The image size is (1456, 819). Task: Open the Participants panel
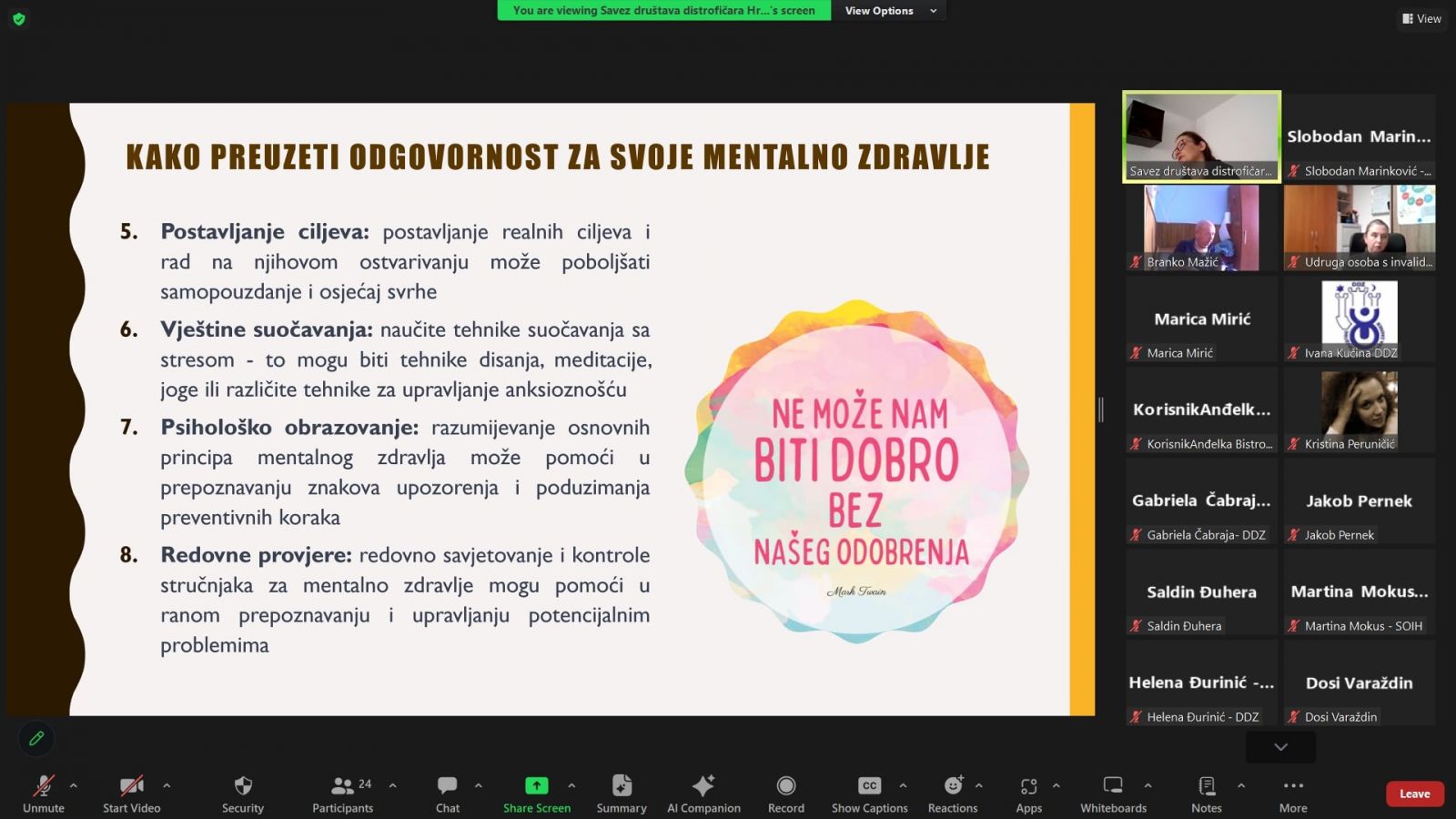click(343, 786)
